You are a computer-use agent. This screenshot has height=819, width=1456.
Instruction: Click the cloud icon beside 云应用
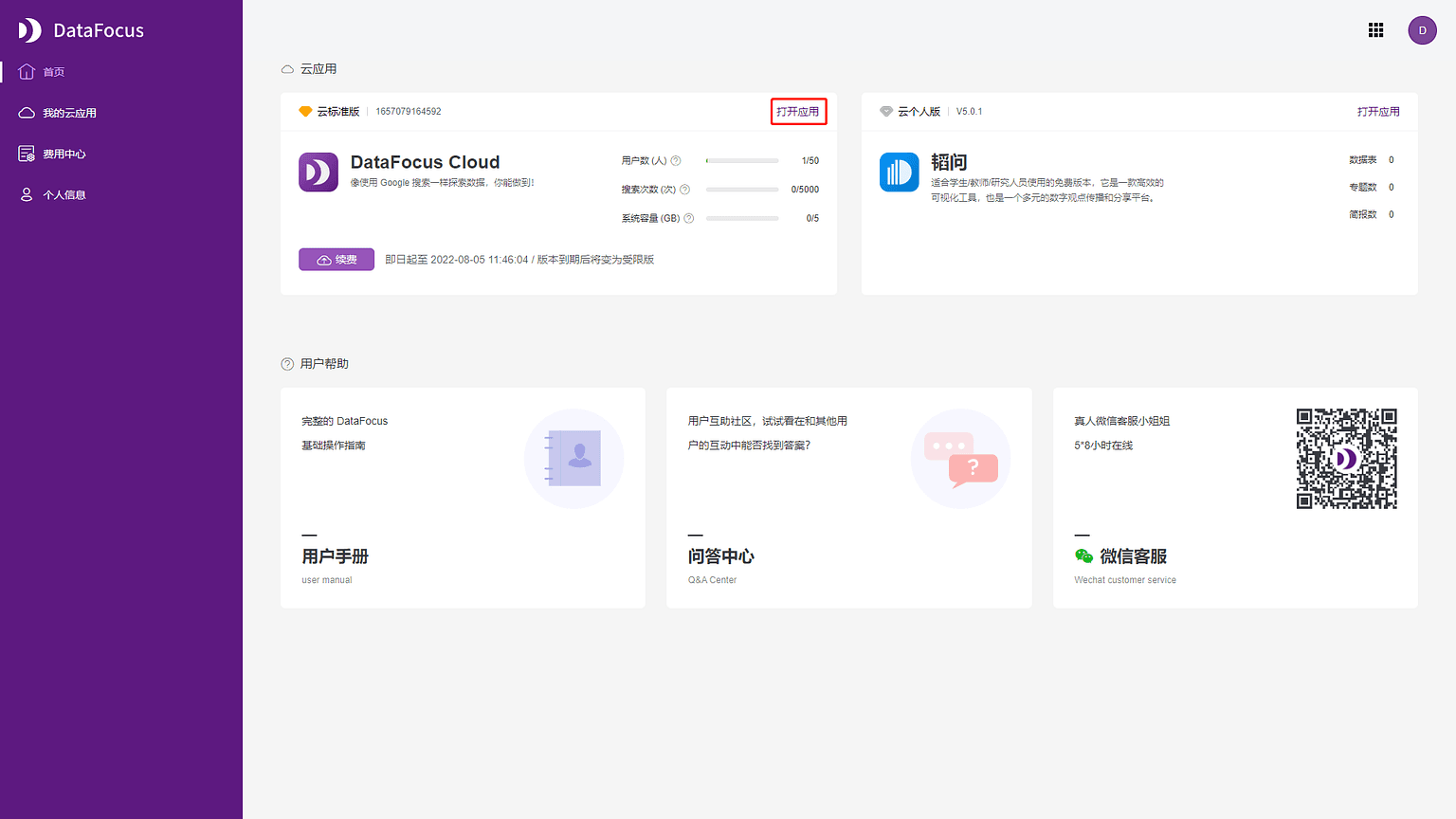(287, 69)
